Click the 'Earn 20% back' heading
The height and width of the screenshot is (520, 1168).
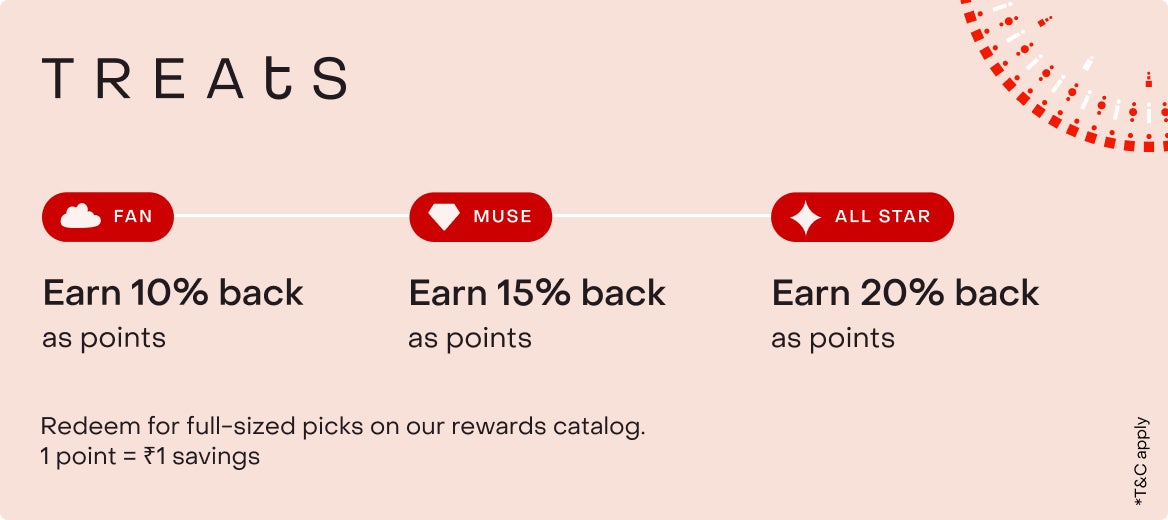click(x=905, y=293)
